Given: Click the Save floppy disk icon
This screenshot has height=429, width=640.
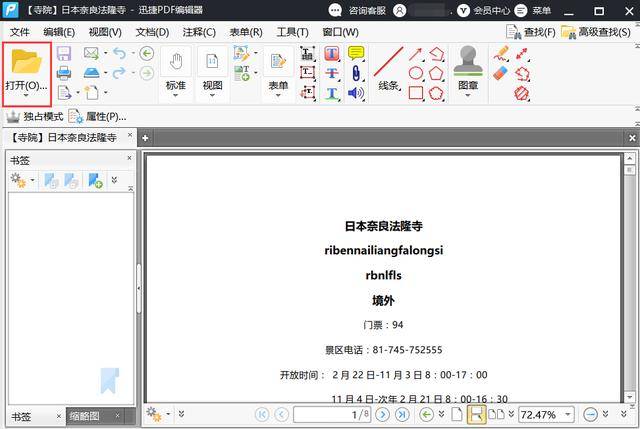Looking at the screenshot, I should [x=64, y=53].
